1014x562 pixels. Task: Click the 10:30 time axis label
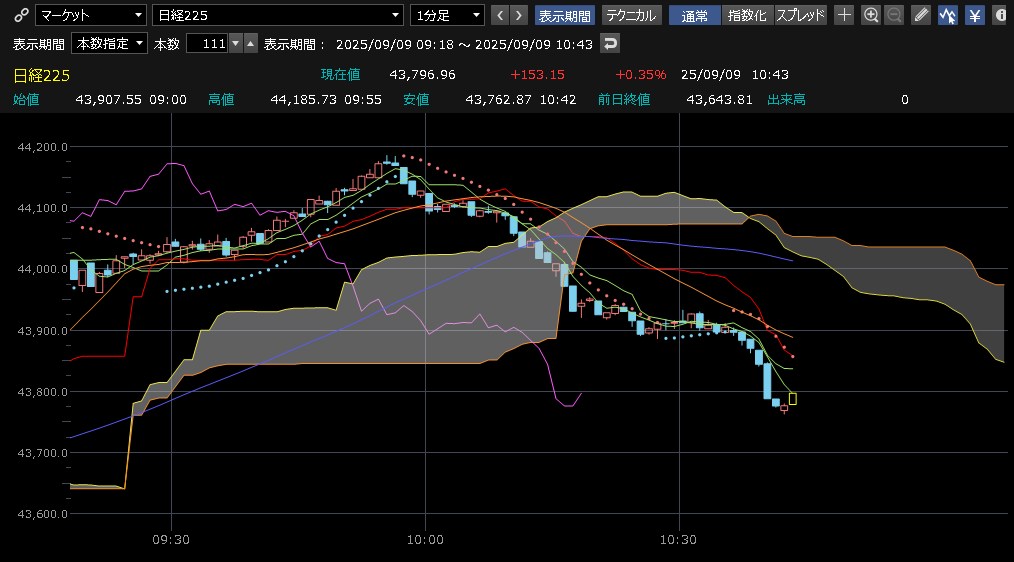click(678, 539)
